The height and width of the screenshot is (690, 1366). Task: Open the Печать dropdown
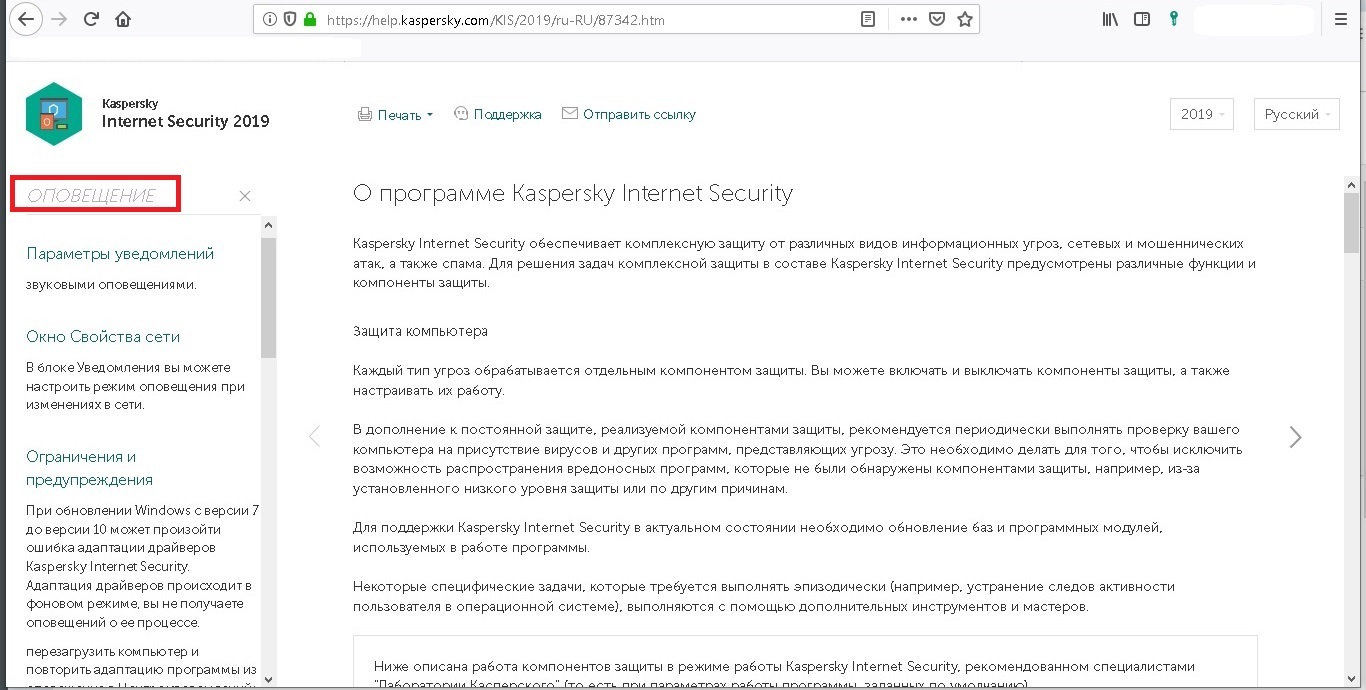(396, 115)
